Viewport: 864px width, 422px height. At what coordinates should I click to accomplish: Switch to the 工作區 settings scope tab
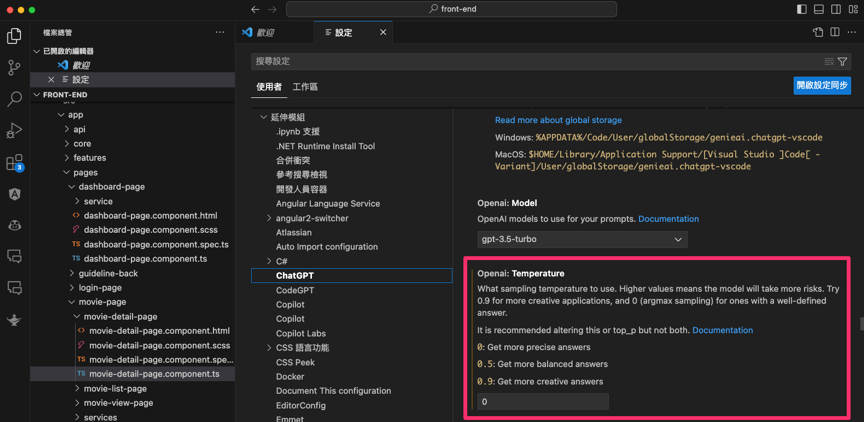click(305, 86)
